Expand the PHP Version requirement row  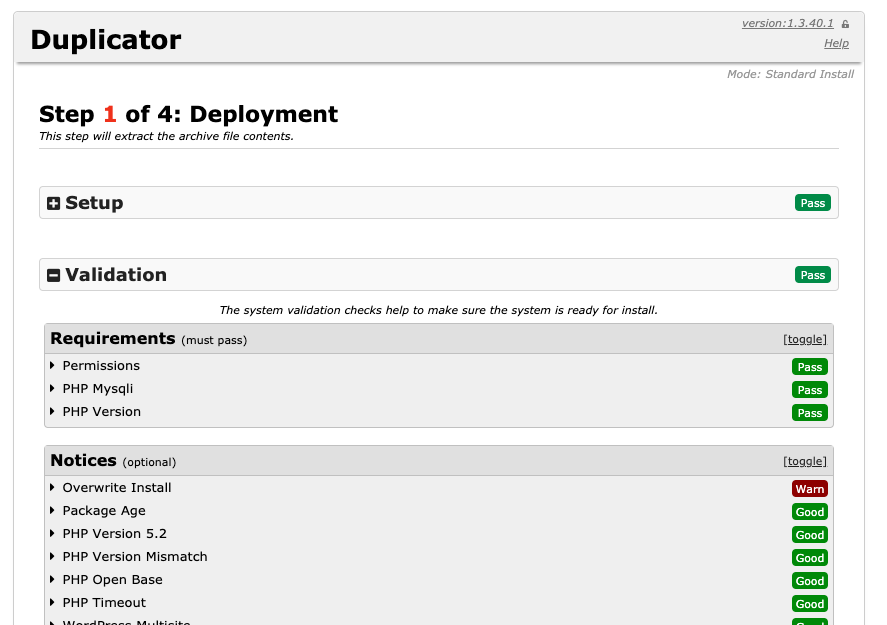click(x=101, y=412)
